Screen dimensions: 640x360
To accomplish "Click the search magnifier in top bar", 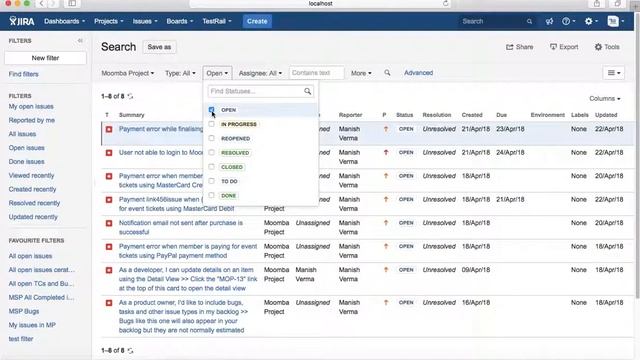I will point(529,21).
